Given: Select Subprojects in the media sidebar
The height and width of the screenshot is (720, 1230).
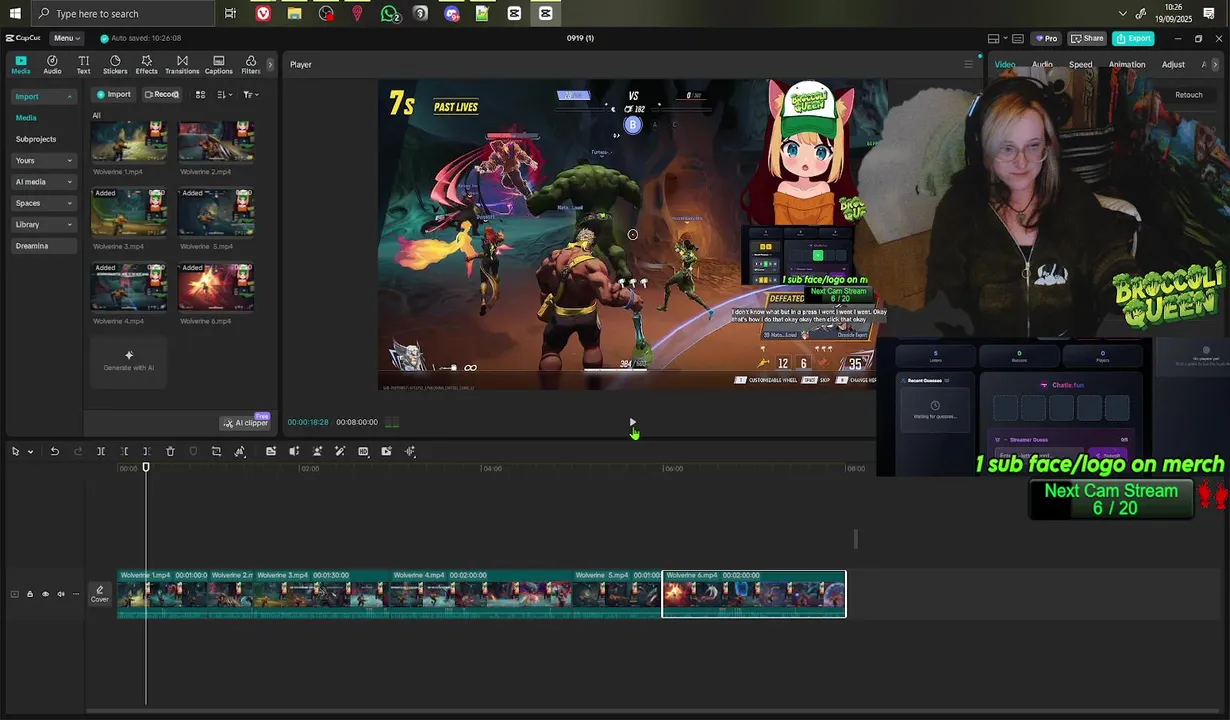Looking at the screenshot, I should (x=36, y=139).
